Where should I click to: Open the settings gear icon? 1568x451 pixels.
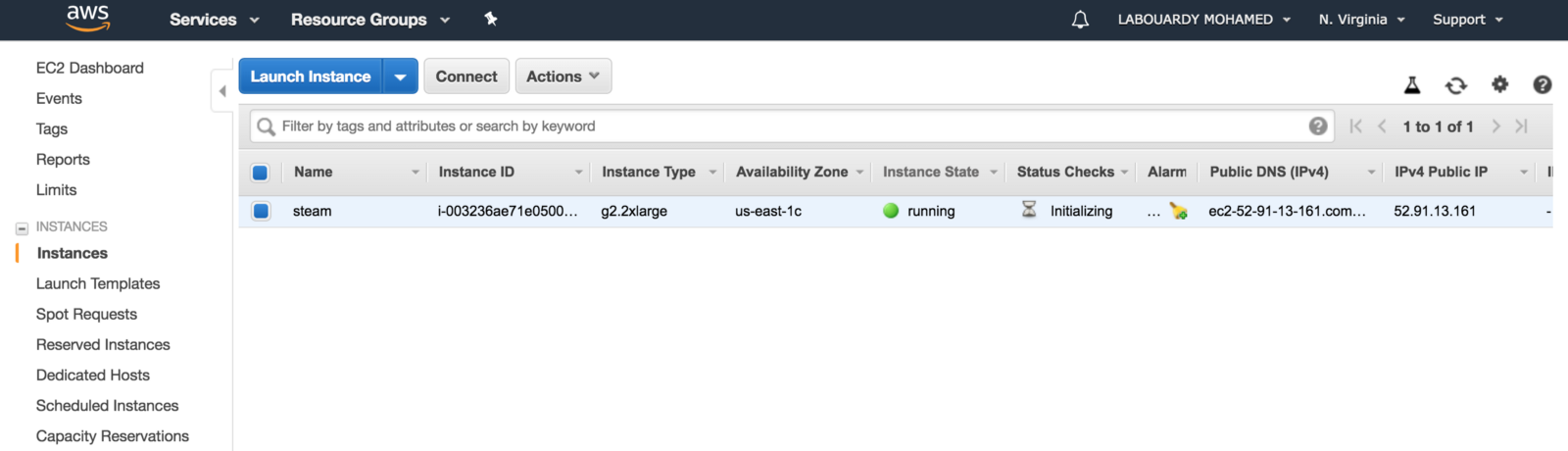tap(1499, 85)
